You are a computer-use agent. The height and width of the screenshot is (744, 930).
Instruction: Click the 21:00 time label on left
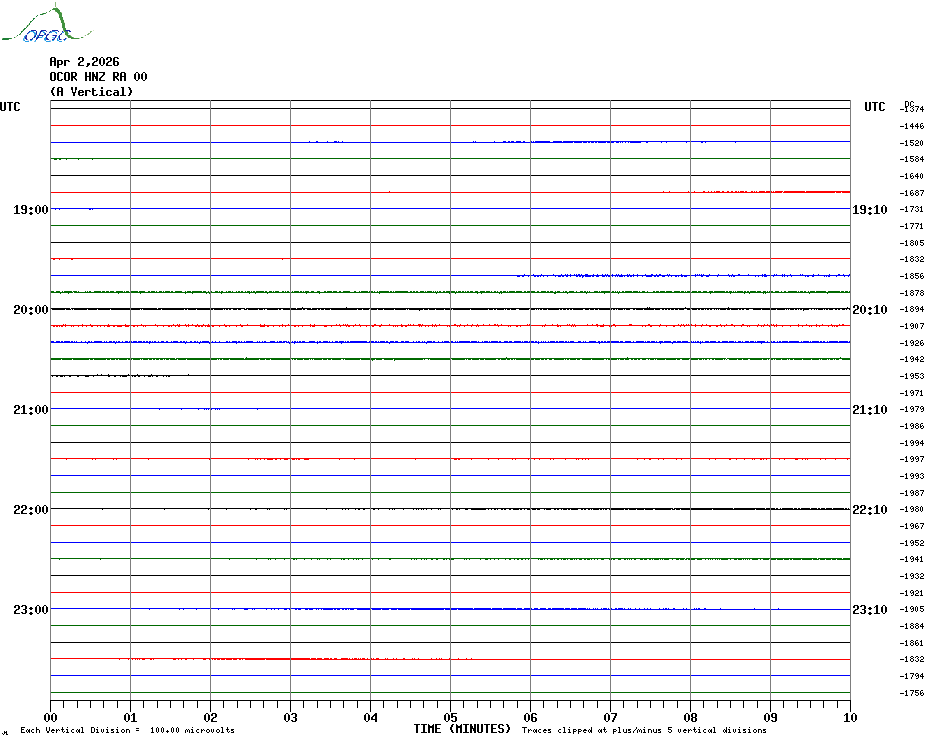click(x=31, y=410)
